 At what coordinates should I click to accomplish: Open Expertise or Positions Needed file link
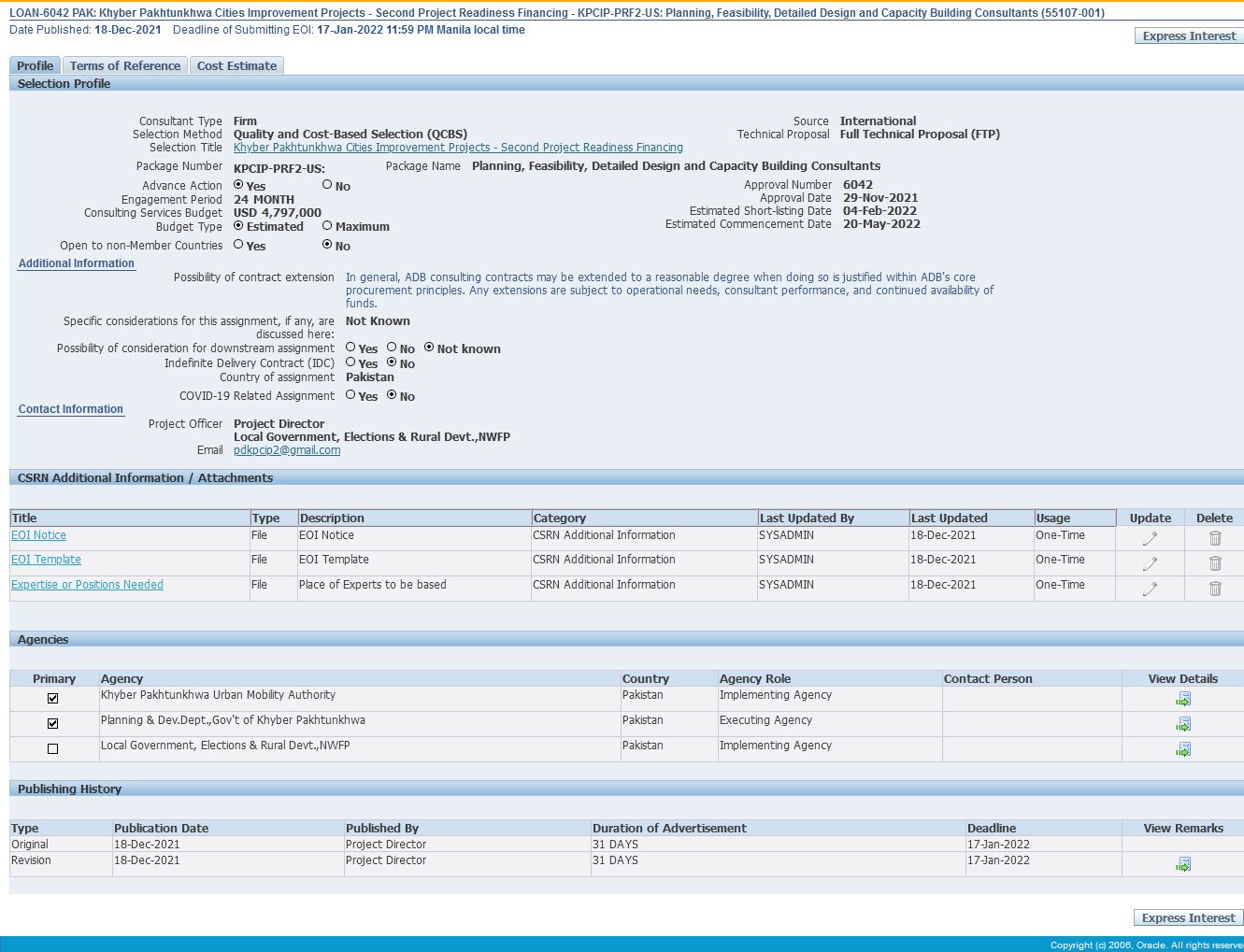[87, 585]
